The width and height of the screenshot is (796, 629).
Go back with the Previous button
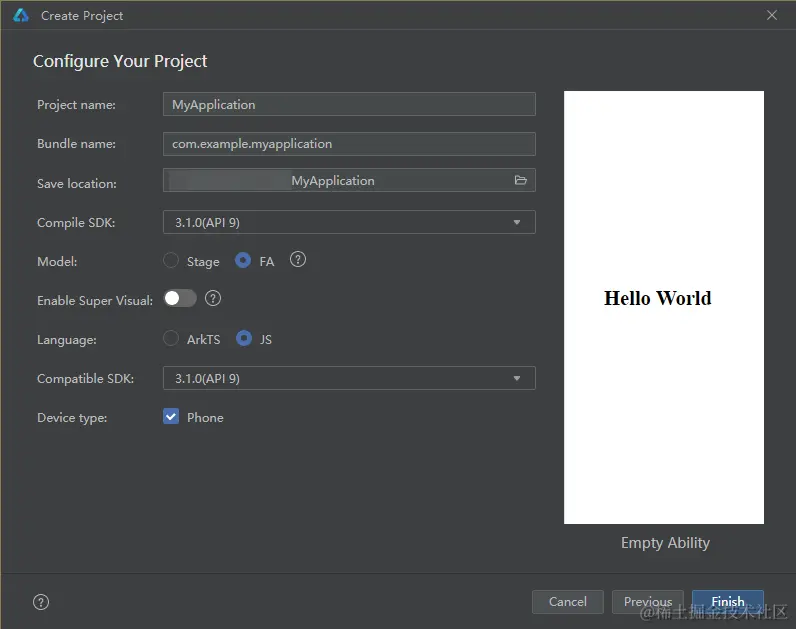pyautogui.click(x=648, y=602)
